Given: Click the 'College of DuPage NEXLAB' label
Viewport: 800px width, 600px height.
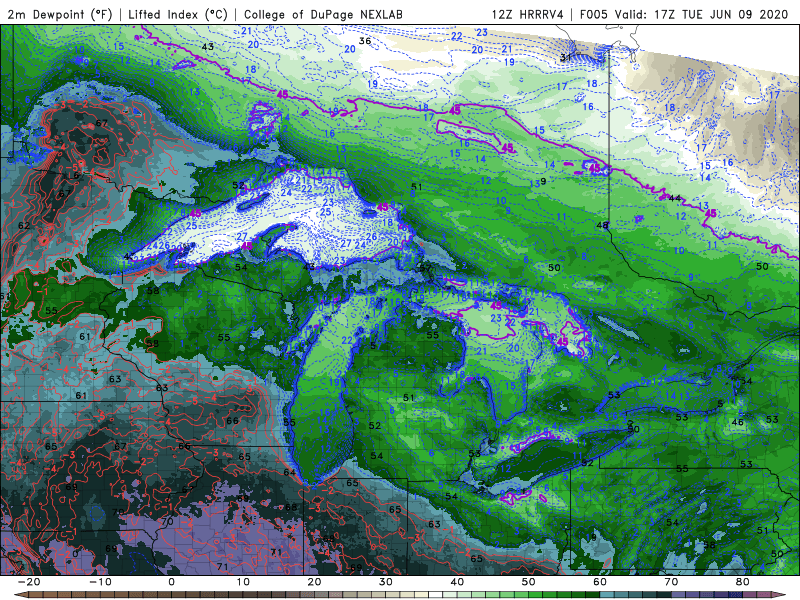Looking at the screenshot, I should [x=323, y=14].
